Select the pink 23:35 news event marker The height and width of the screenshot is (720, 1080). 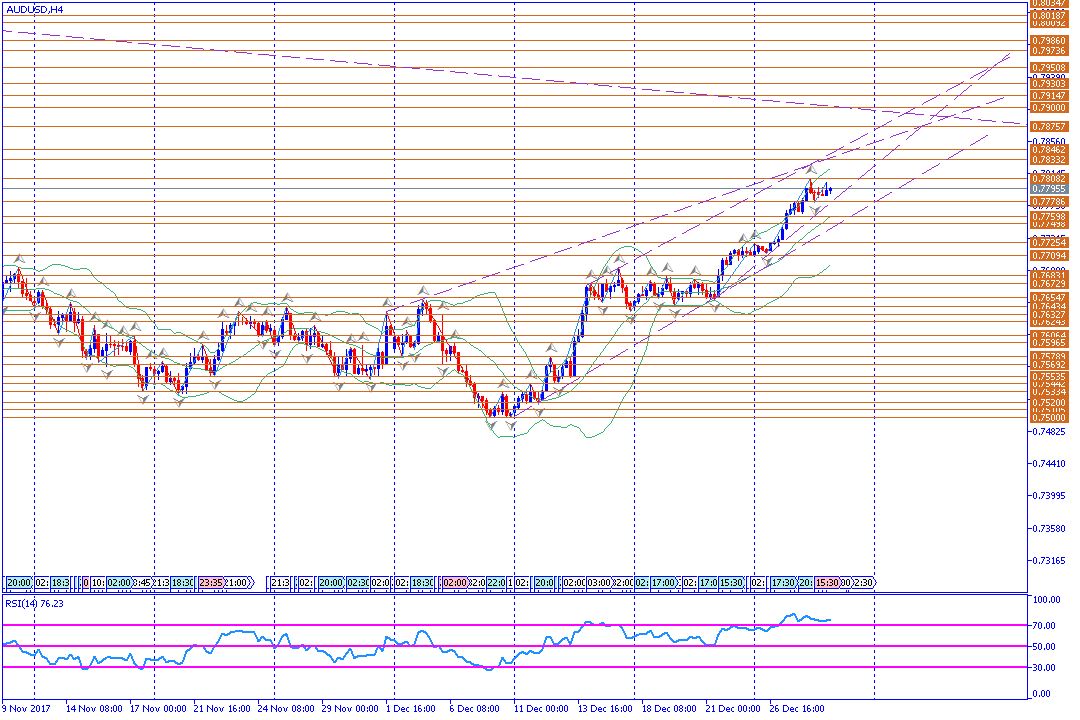[211, 583]
